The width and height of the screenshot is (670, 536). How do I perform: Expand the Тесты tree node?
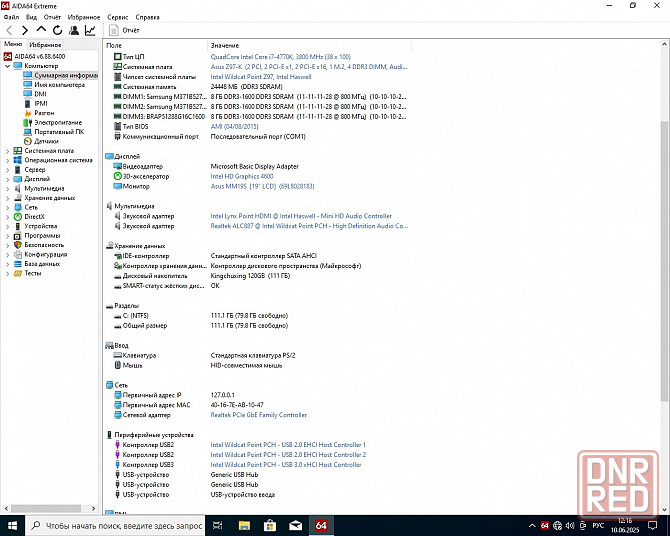[7, 273]
